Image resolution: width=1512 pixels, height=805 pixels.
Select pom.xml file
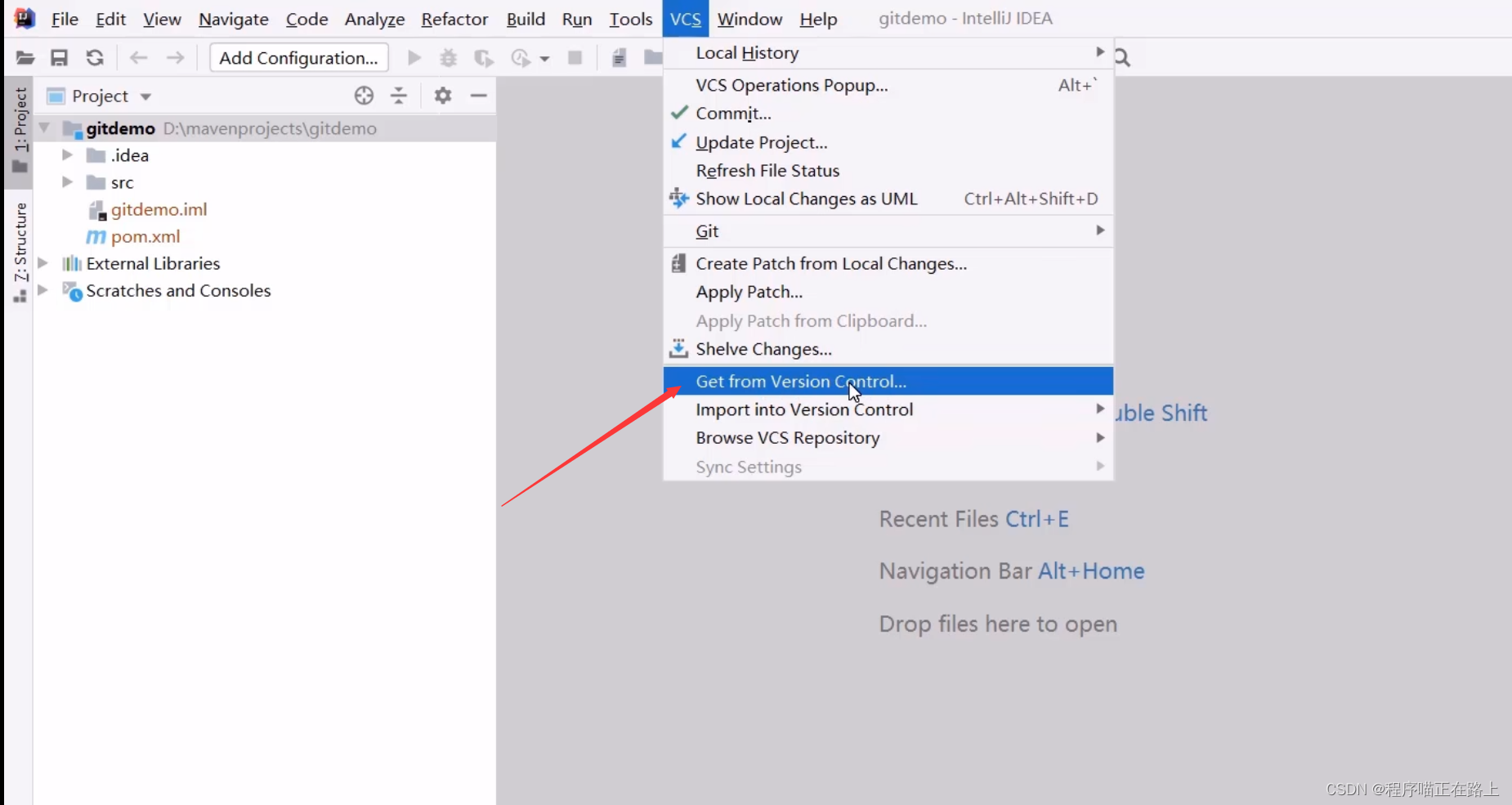pyautogui.click(x=145, y=236)
